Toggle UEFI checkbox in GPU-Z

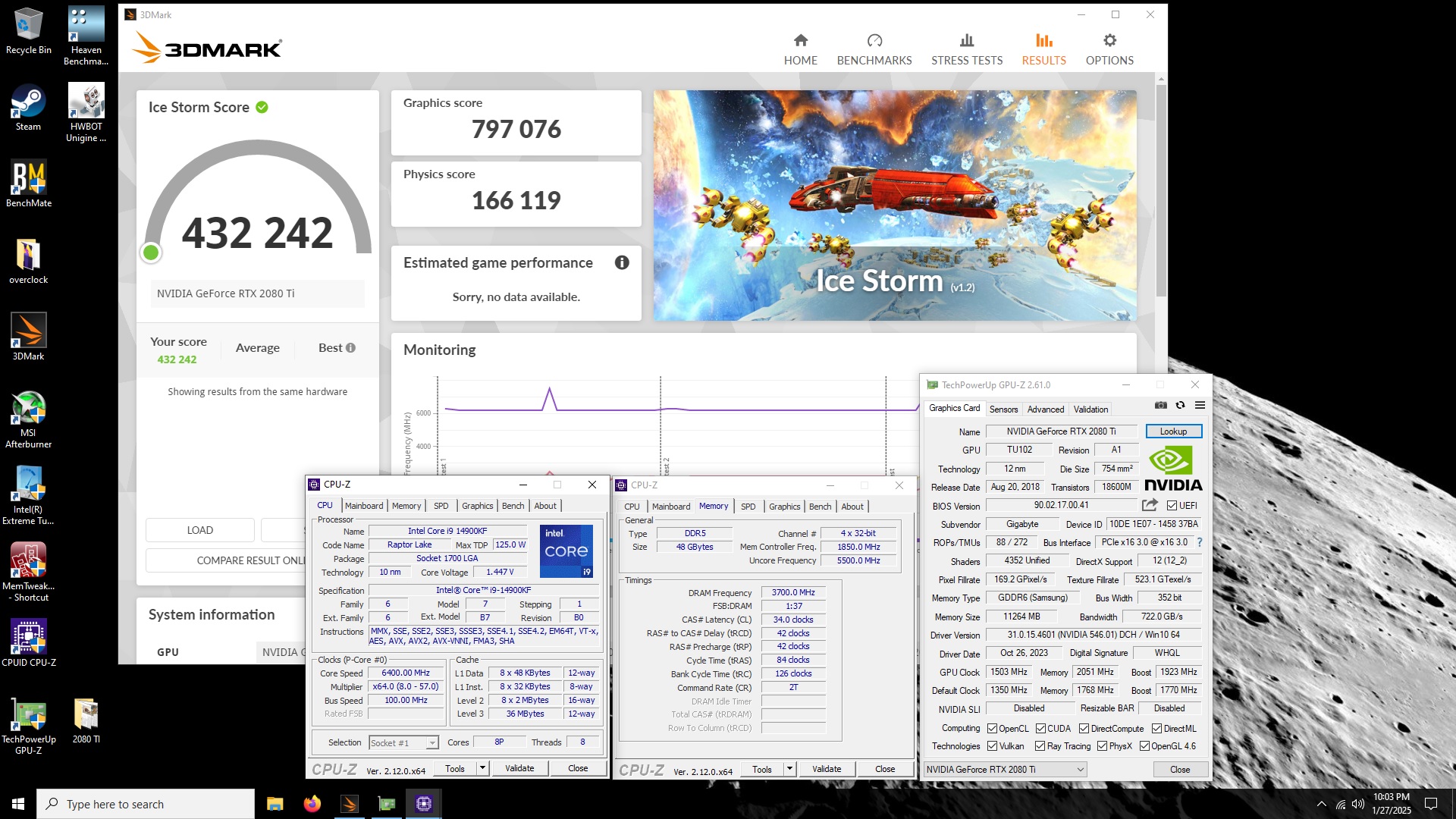(1172, 506)
